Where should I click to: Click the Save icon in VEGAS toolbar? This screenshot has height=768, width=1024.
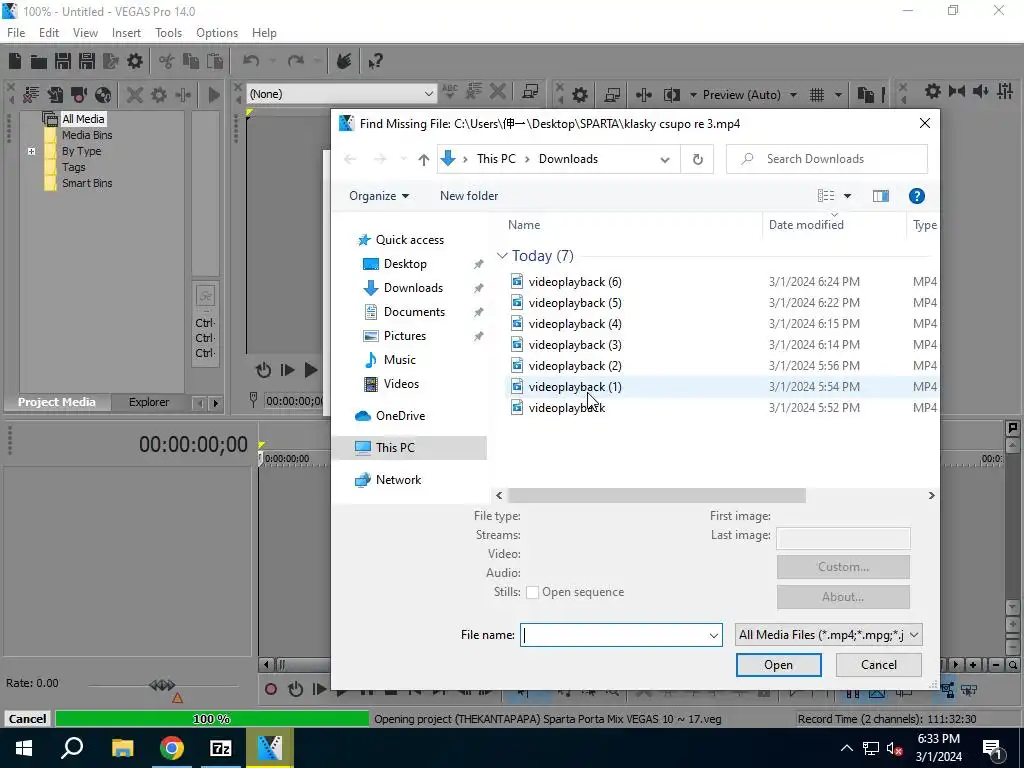click(x=63, y=61)
